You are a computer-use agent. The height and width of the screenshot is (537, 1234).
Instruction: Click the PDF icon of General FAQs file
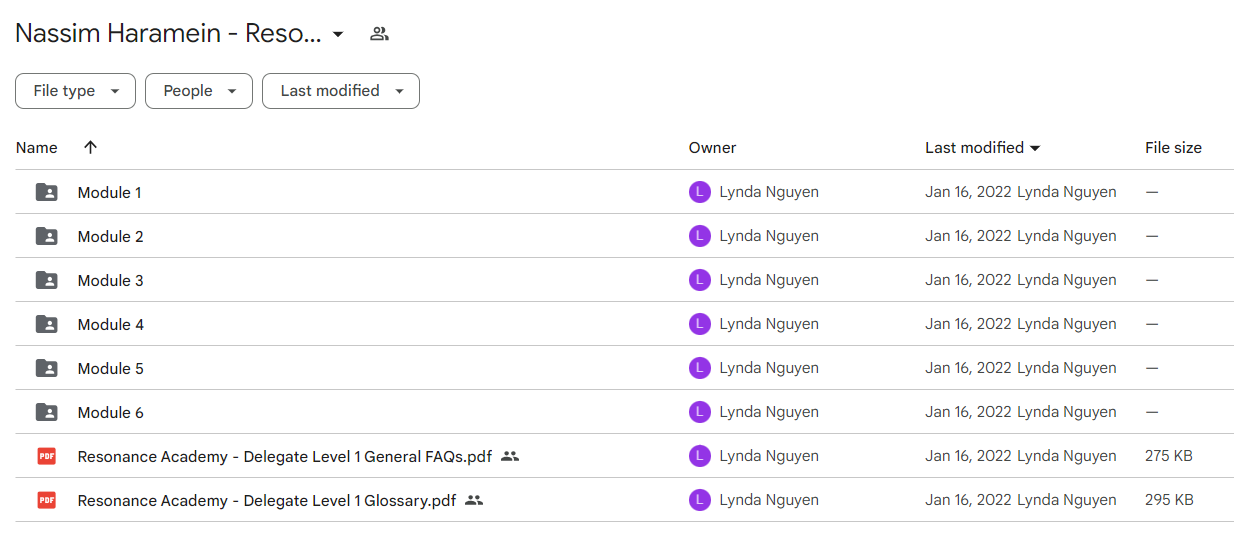[46, 456]
